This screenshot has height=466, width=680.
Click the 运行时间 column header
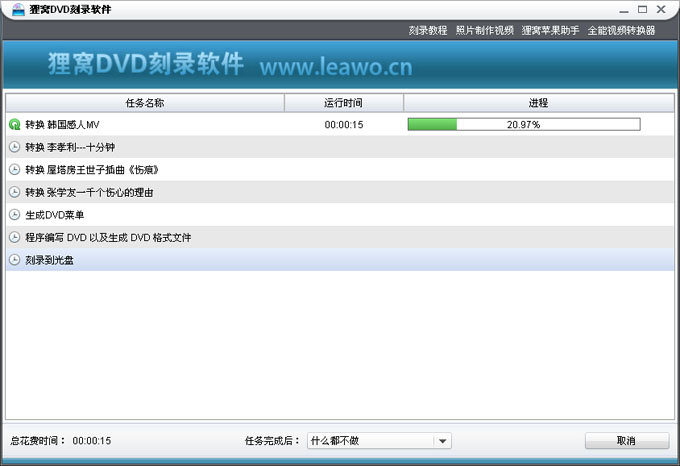[343, 103]
